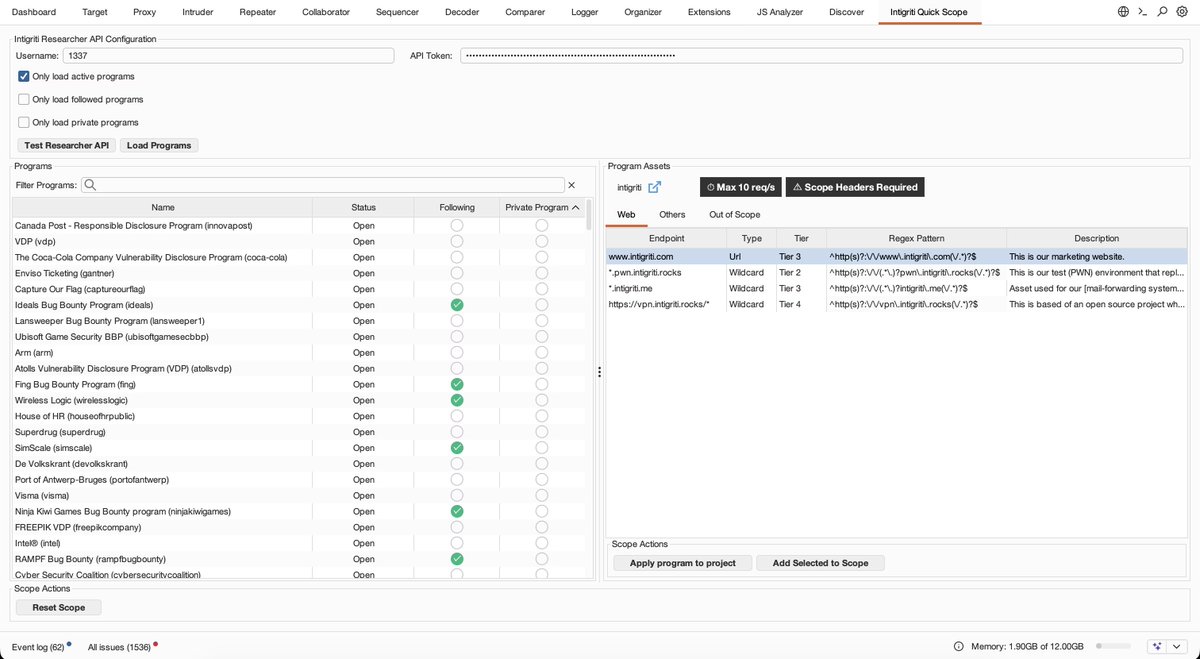Open the Proxy tab
1200x659 pixels.
pos(145,12)
